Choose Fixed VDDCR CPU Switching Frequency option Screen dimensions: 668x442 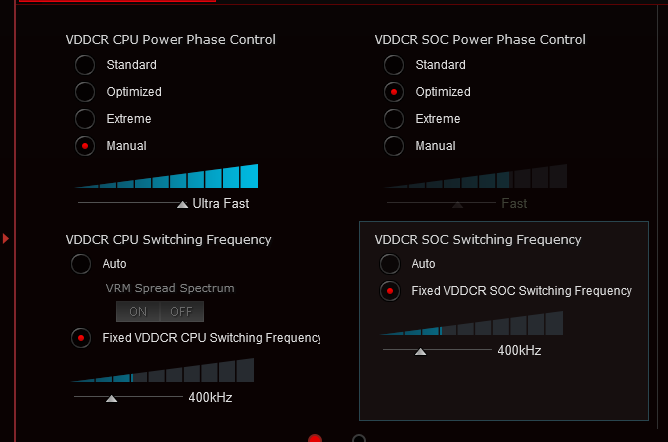(80, 338)
